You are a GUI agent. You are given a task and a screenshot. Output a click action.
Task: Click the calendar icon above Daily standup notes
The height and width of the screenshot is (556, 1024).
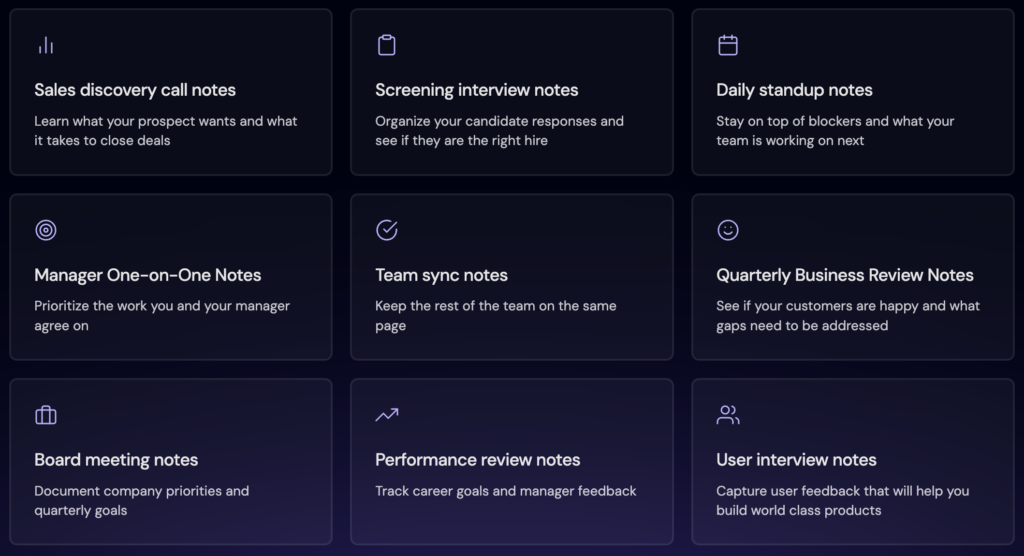(728, 45)
